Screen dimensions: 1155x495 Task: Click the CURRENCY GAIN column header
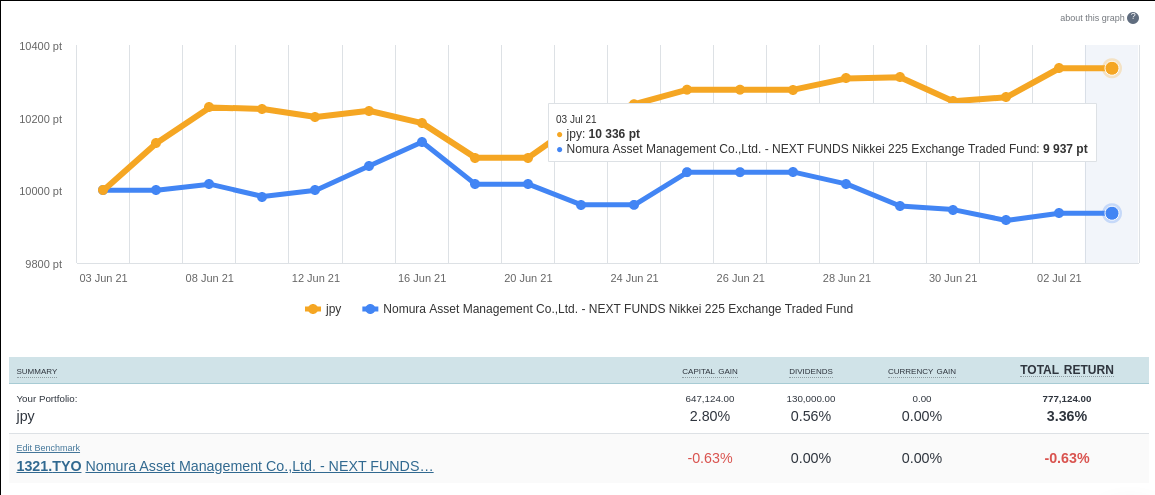point(921,371)
